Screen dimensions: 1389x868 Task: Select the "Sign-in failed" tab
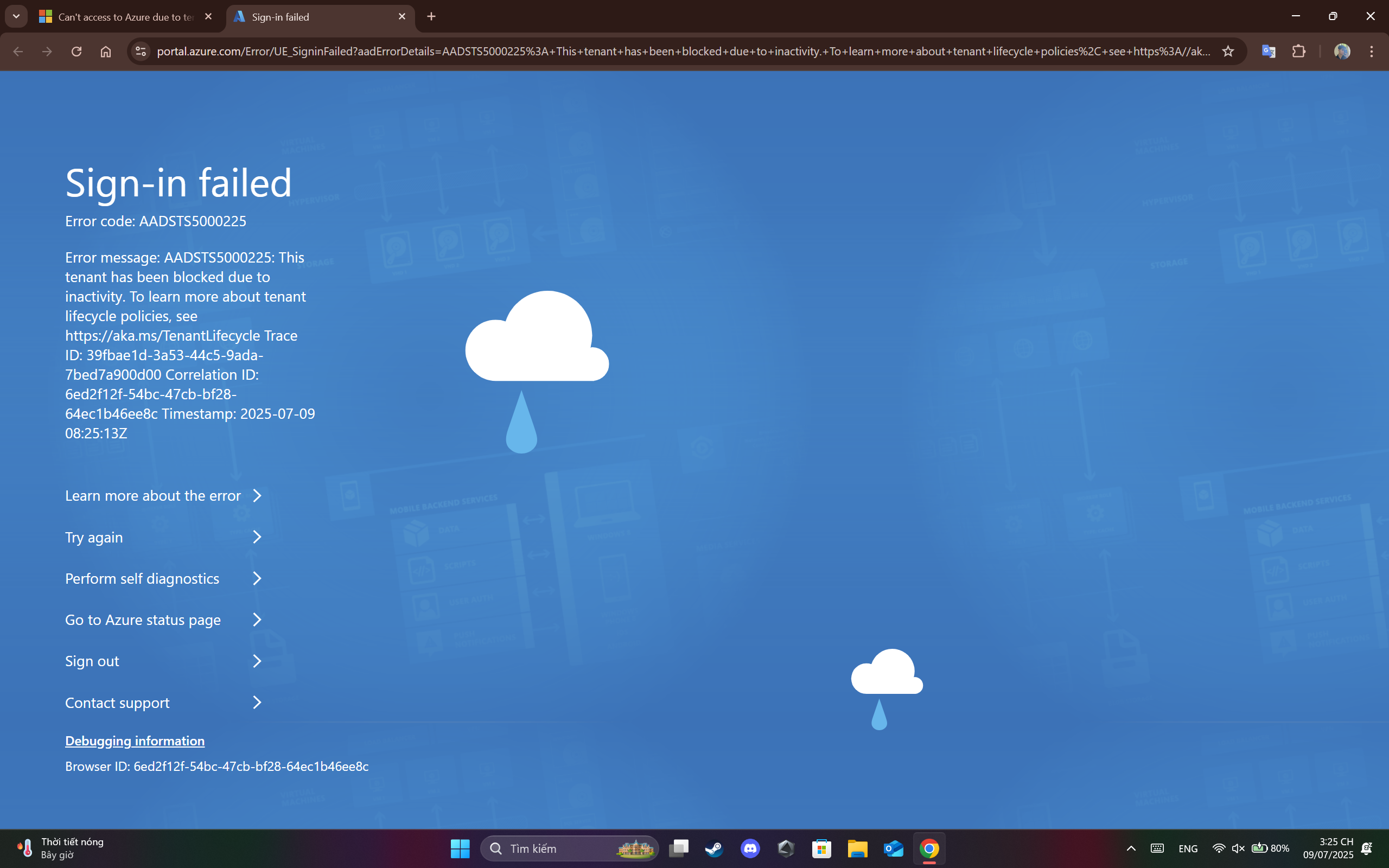click(x=320, y=17)
